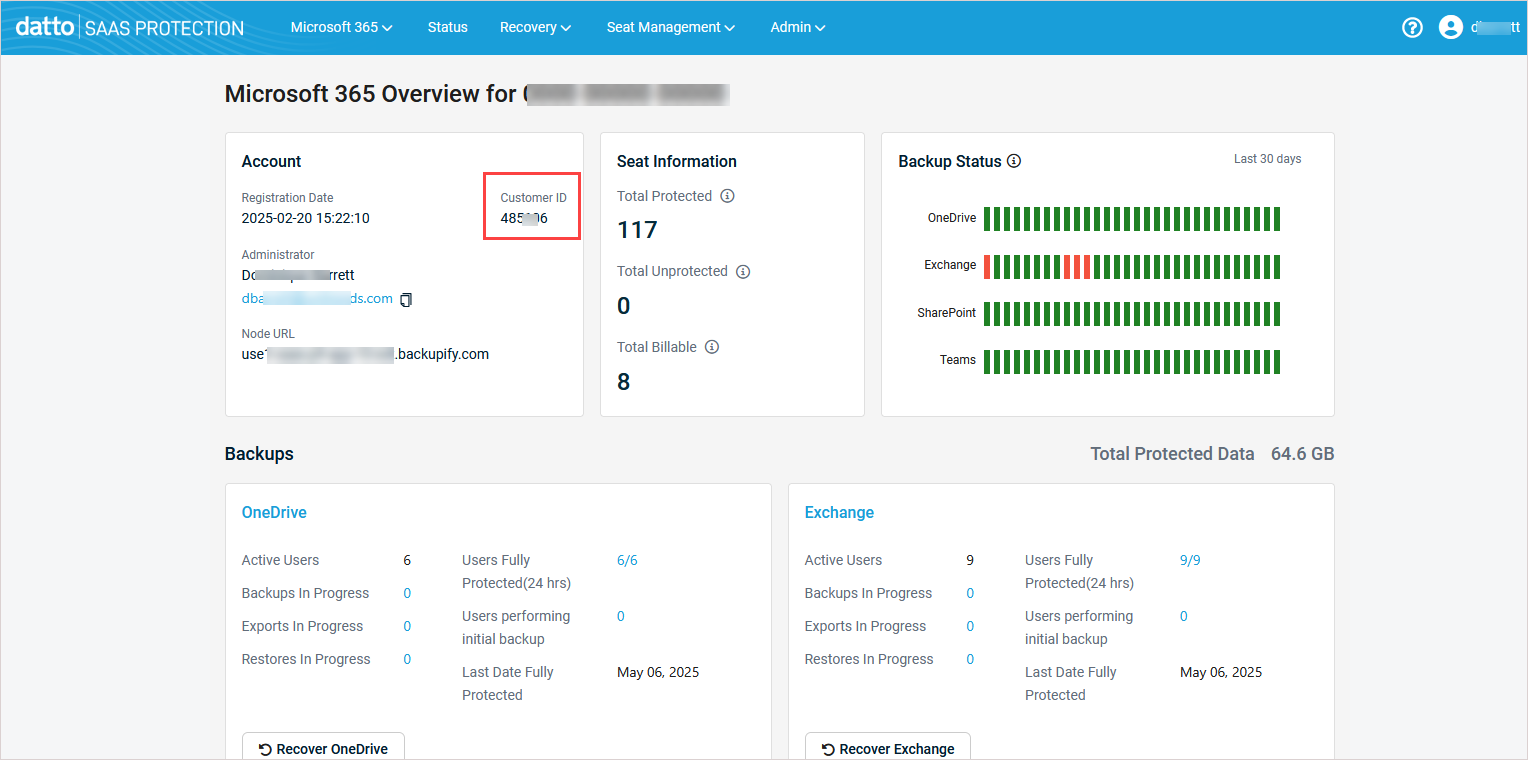The height and width of the screenshot is (760, 1528).
Task: Copy the administrator email using the copy icon
Action: [405, 299]
